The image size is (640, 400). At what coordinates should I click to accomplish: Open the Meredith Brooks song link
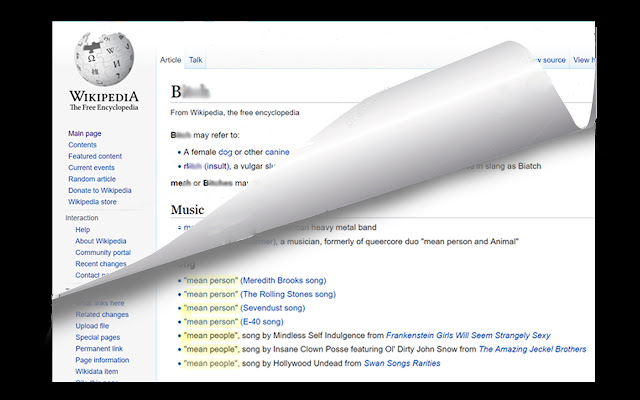point(283,280)
